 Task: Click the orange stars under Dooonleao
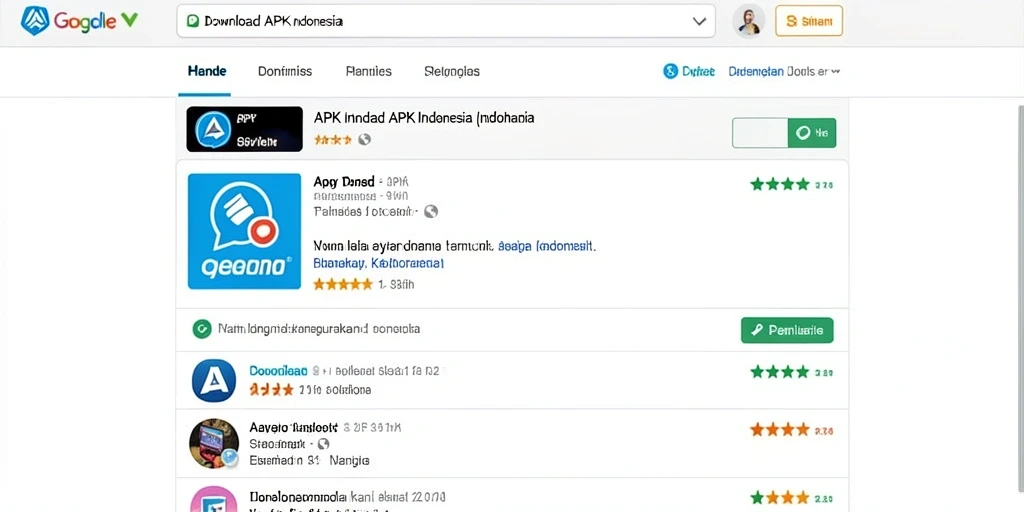272,390
